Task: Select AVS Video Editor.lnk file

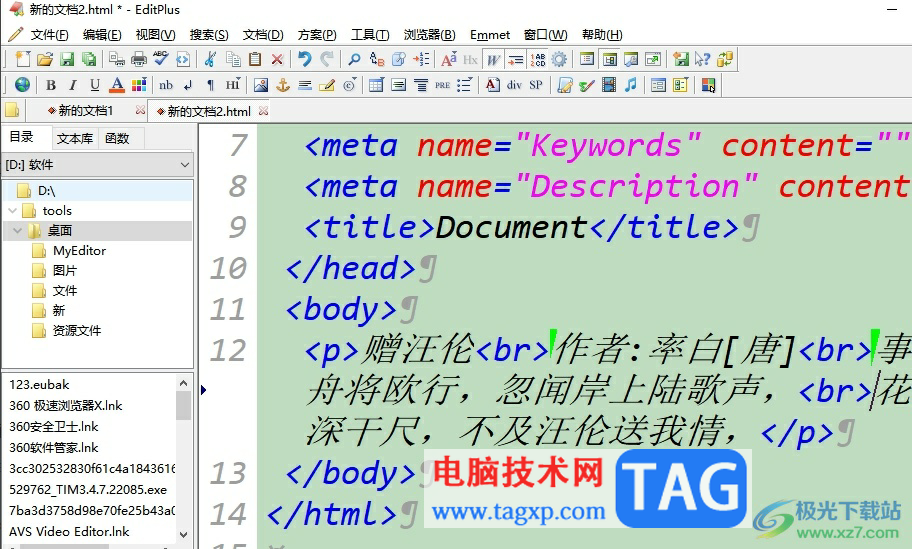Action: (x=69, y=532)
